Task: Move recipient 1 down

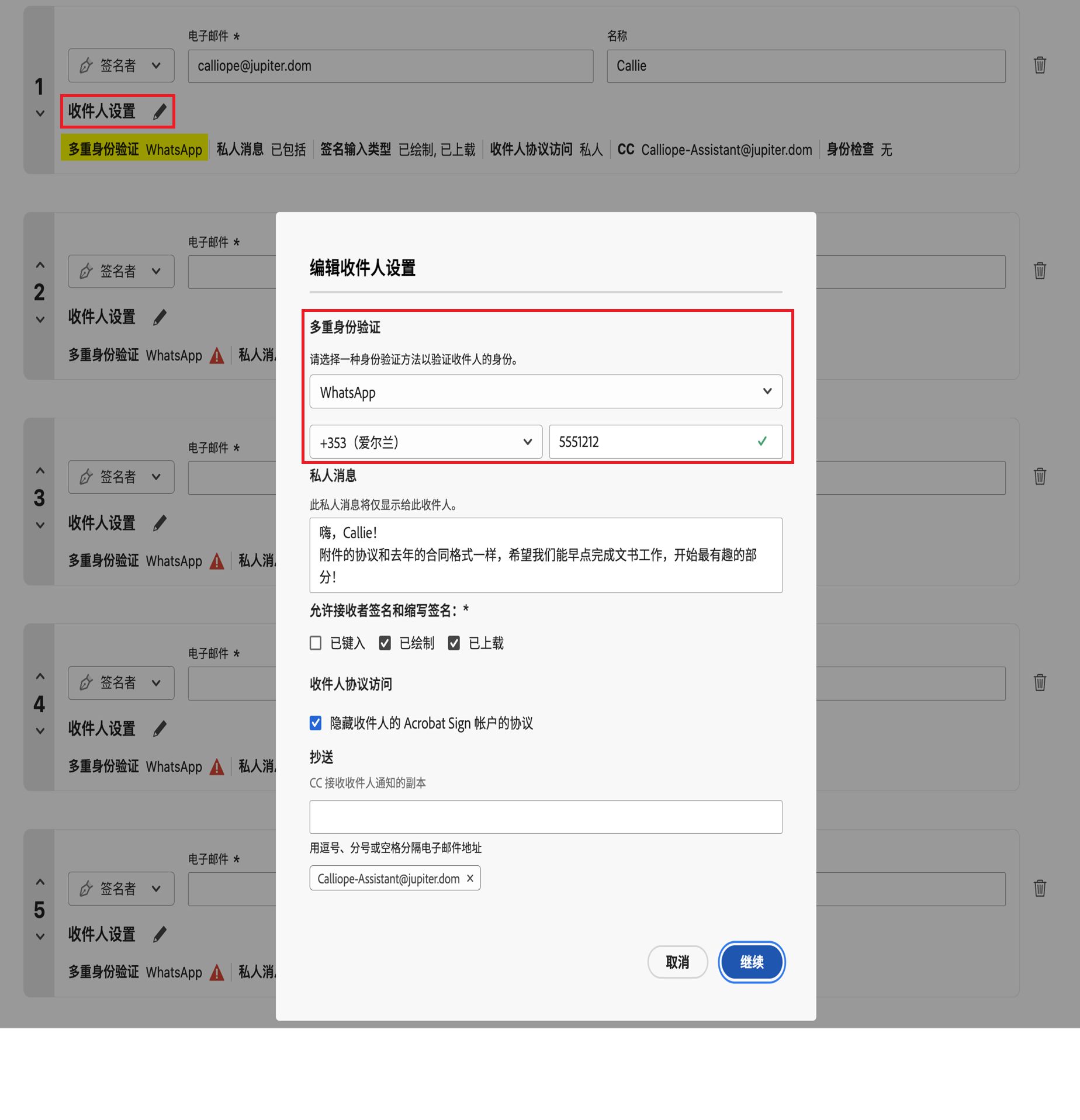Action: pyautogui.click(x=40, y=113)
